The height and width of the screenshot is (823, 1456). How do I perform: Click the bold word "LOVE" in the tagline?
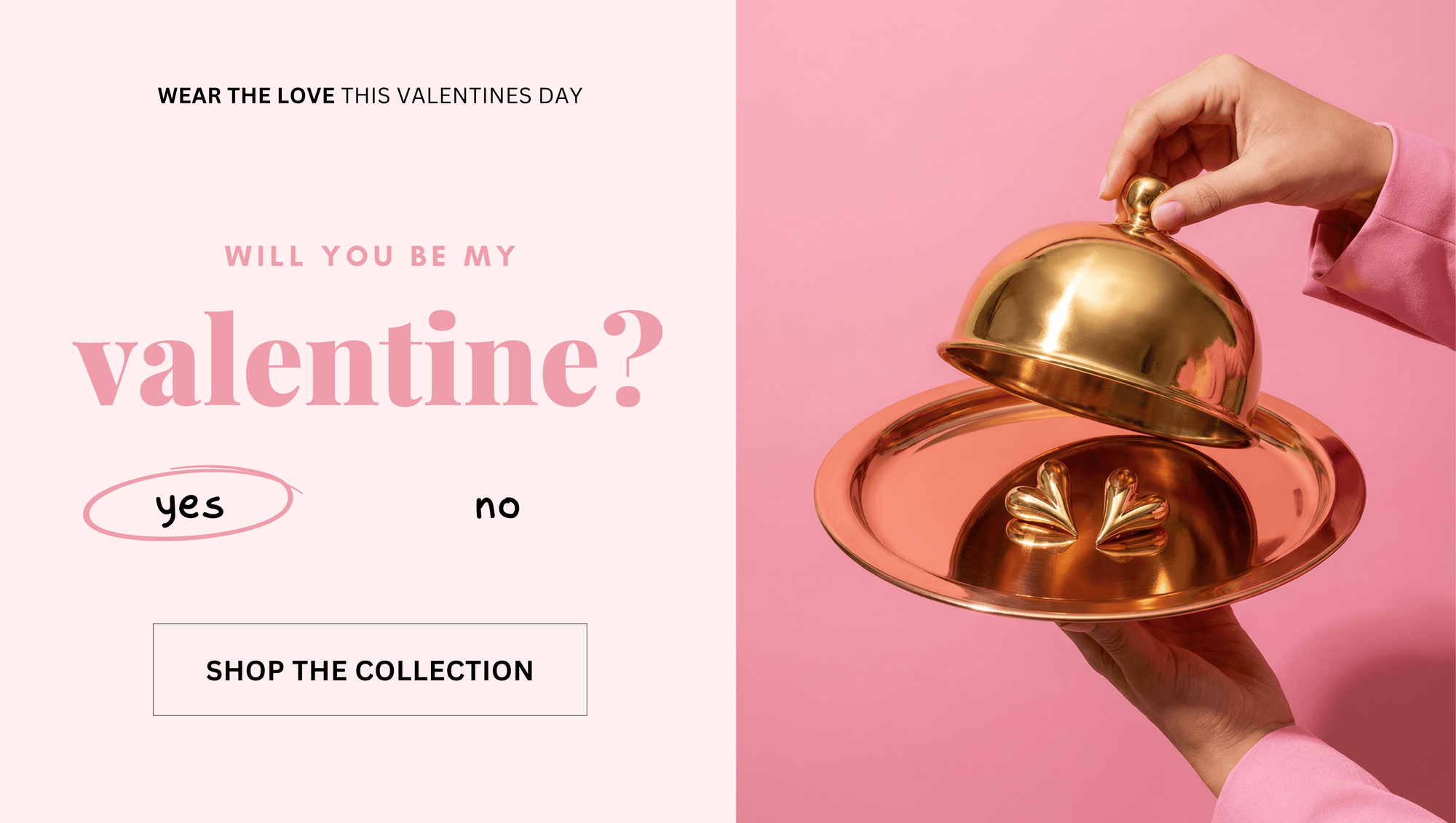pyautogui.click(x=306, y=96)
